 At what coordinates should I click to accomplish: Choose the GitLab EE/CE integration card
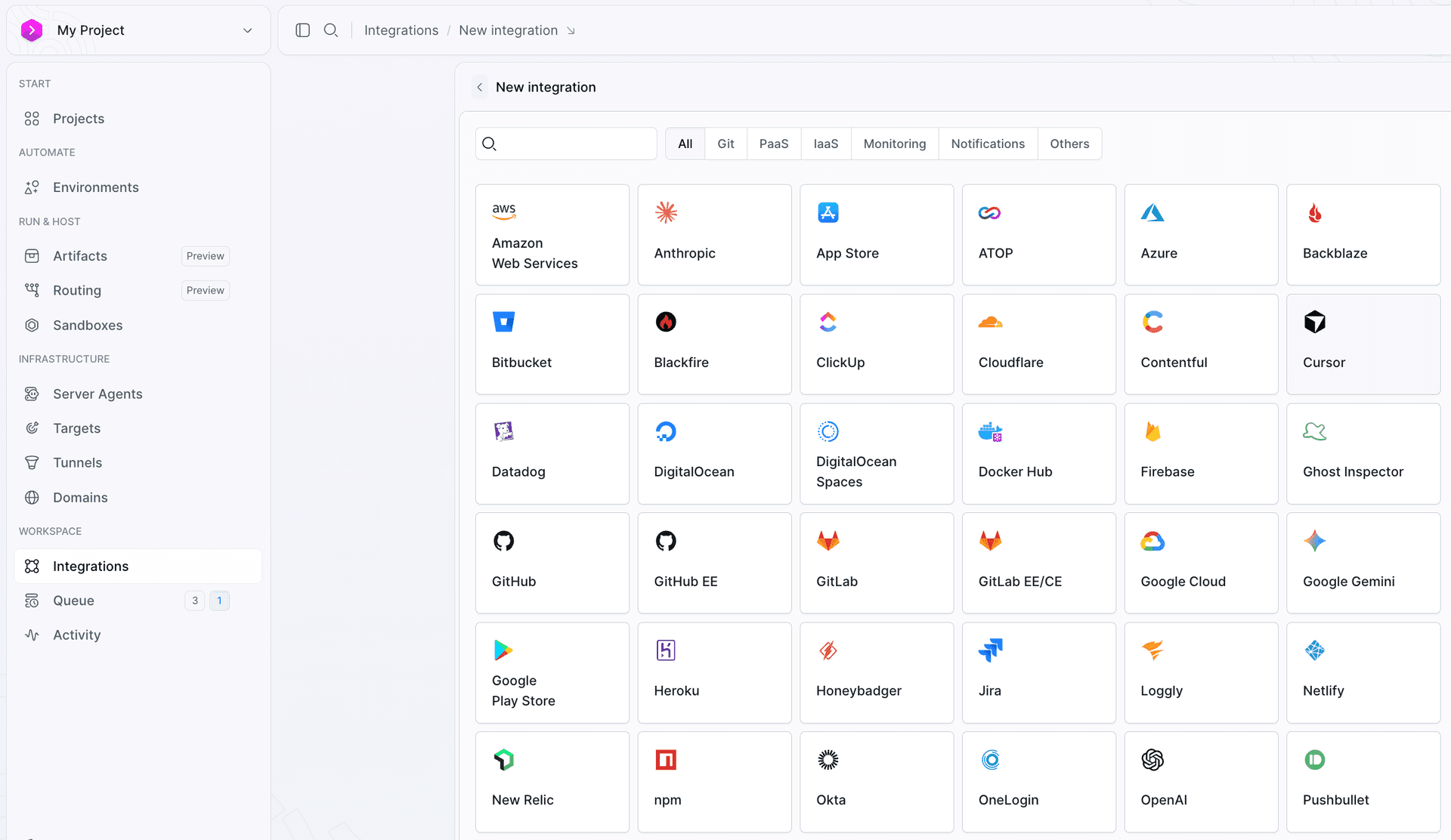coord(1039,564)
